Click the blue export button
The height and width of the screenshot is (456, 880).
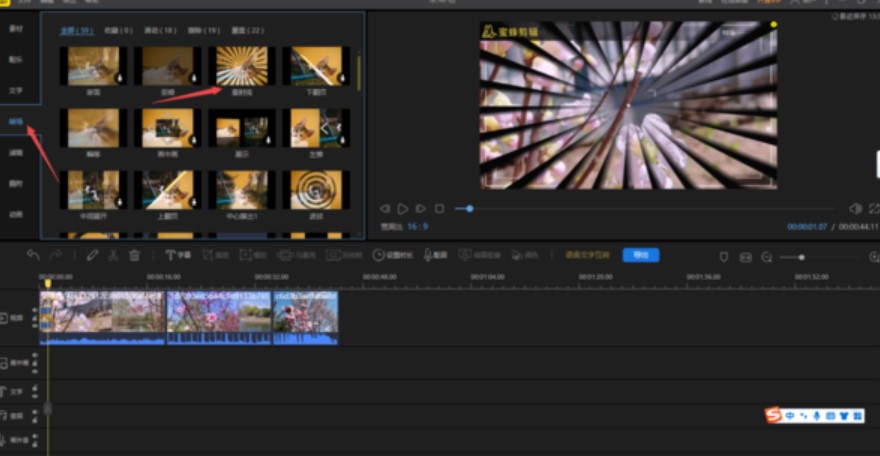[x=640, y=255]
